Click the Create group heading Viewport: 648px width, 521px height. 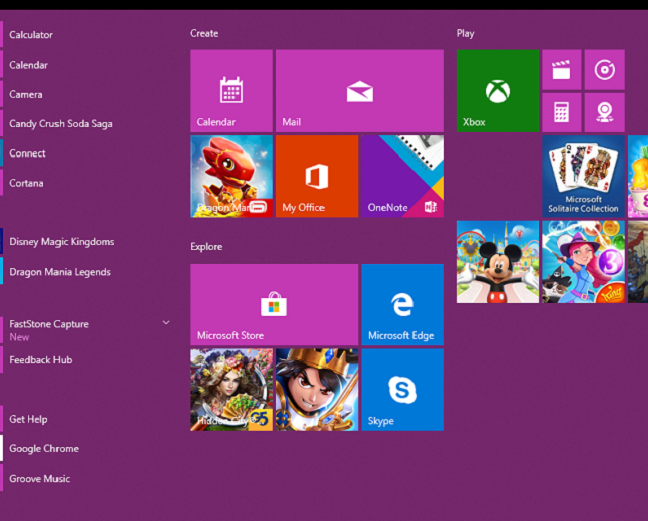pos(204,33)
